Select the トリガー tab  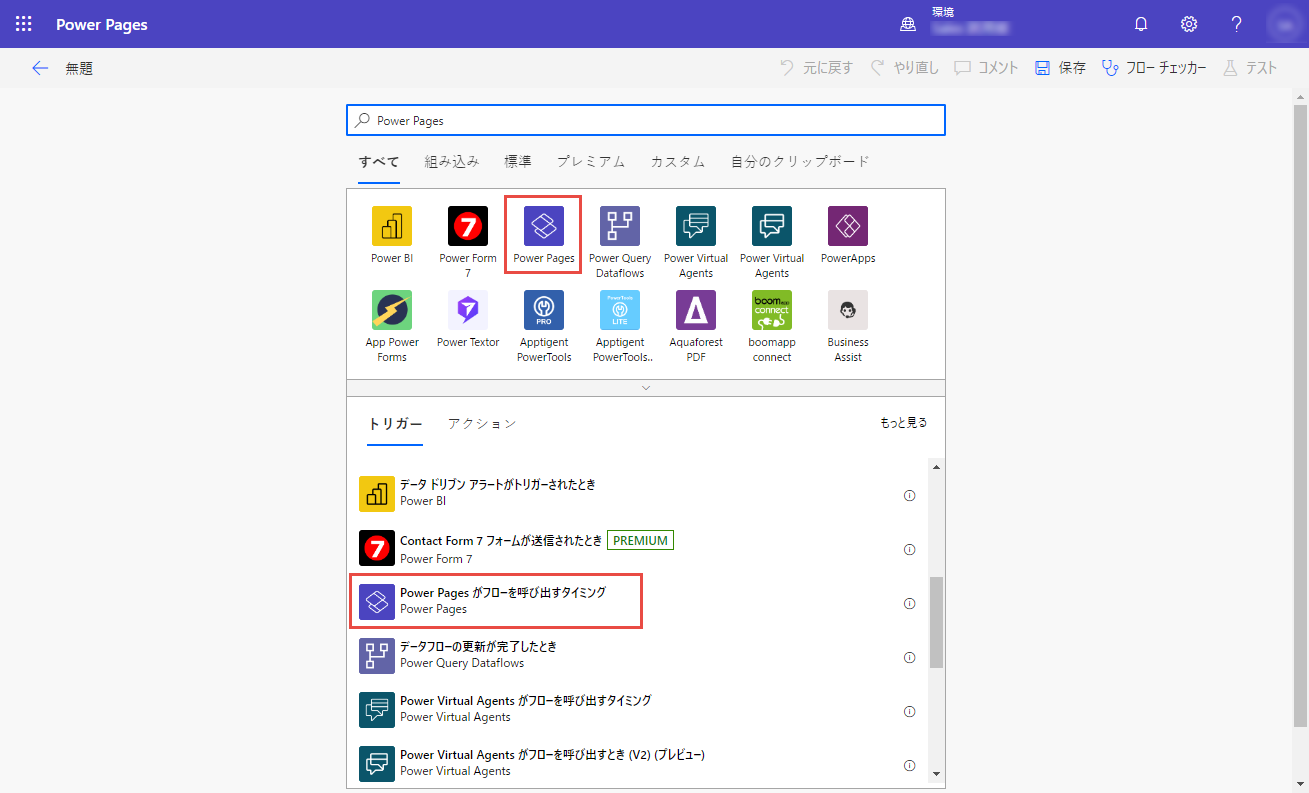pyautogui.click(x=395, y=424)
